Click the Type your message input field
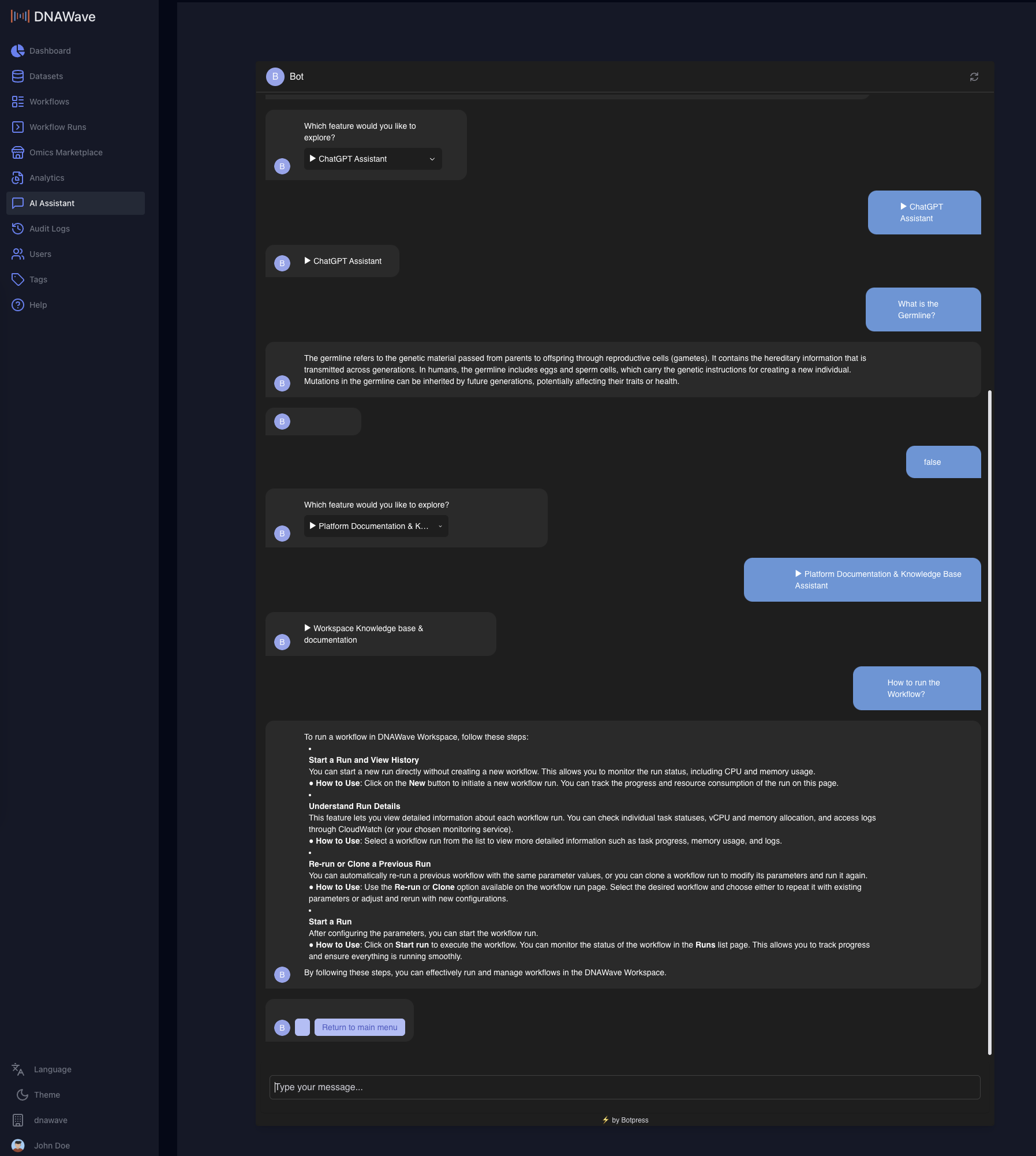1036x1156 pixels. pyautogui.click(x=626, y=1087)
